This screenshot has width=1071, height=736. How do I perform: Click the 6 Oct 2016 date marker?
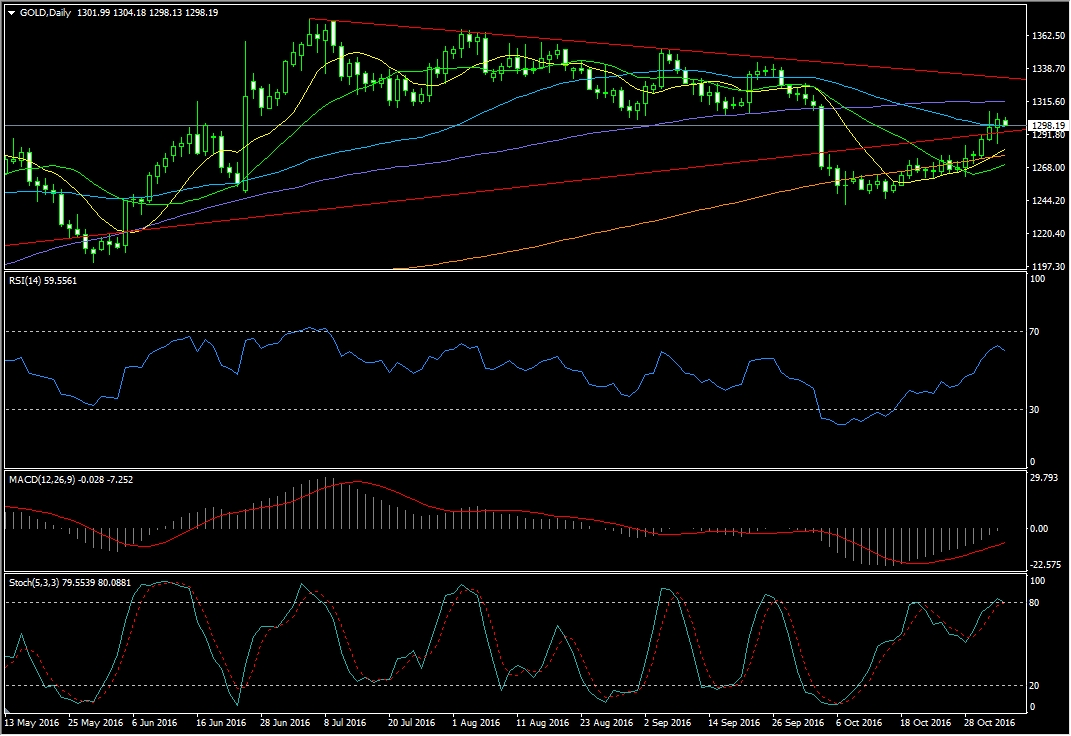click(x=859, y=722)
